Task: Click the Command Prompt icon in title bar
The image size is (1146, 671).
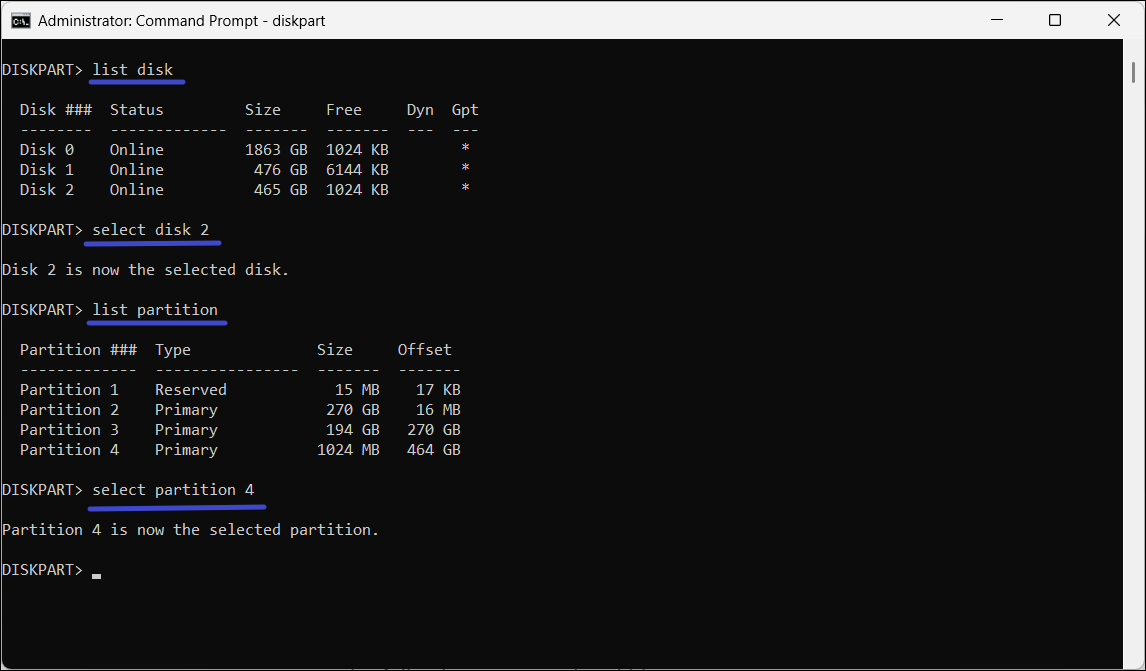Action: point(20,20)
